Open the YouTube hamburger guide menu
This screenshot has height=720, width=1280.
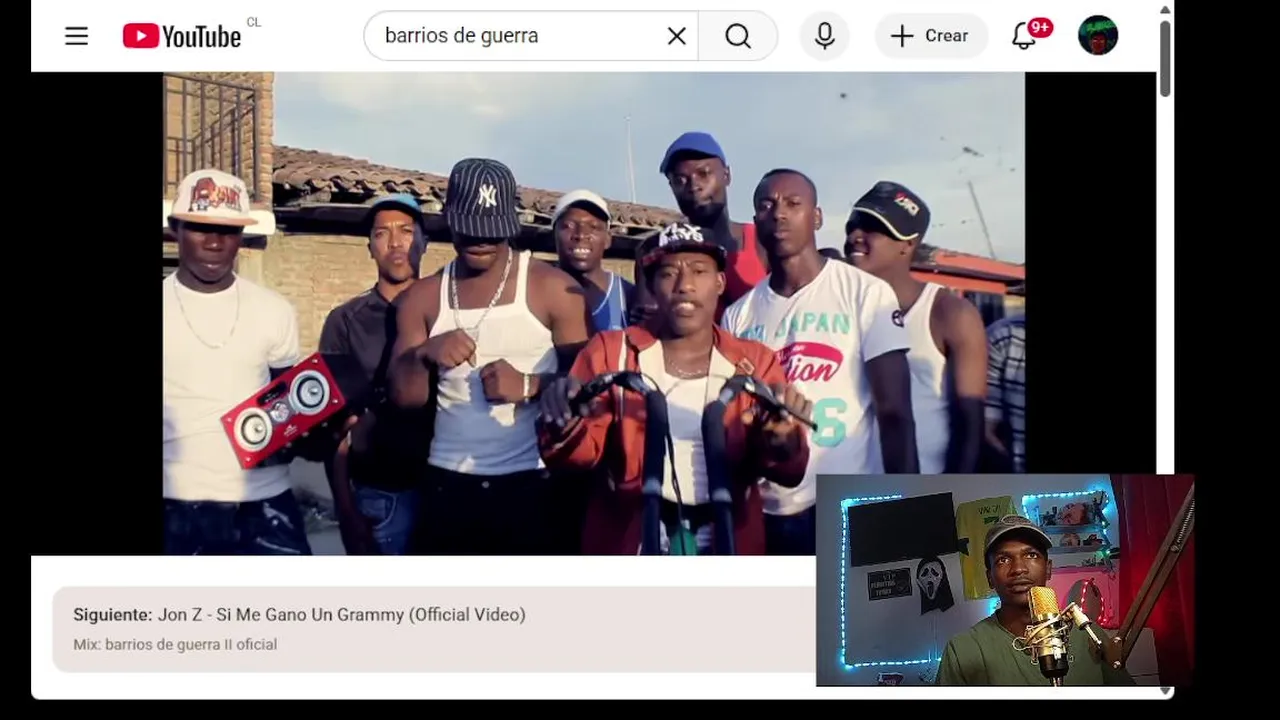[x=77, y=36]
